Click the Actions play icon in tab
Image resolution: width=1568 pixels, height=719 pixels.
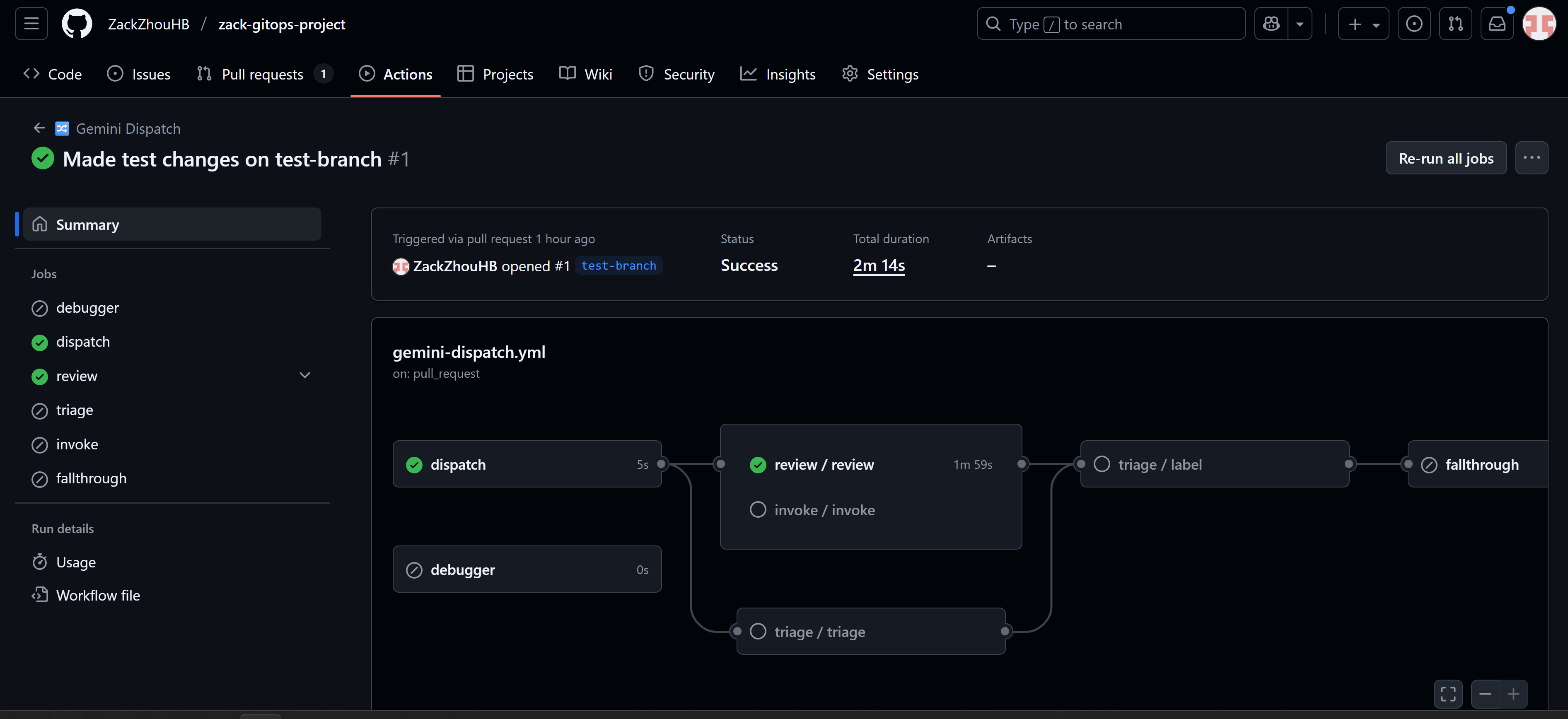click(x=367, y=74)
